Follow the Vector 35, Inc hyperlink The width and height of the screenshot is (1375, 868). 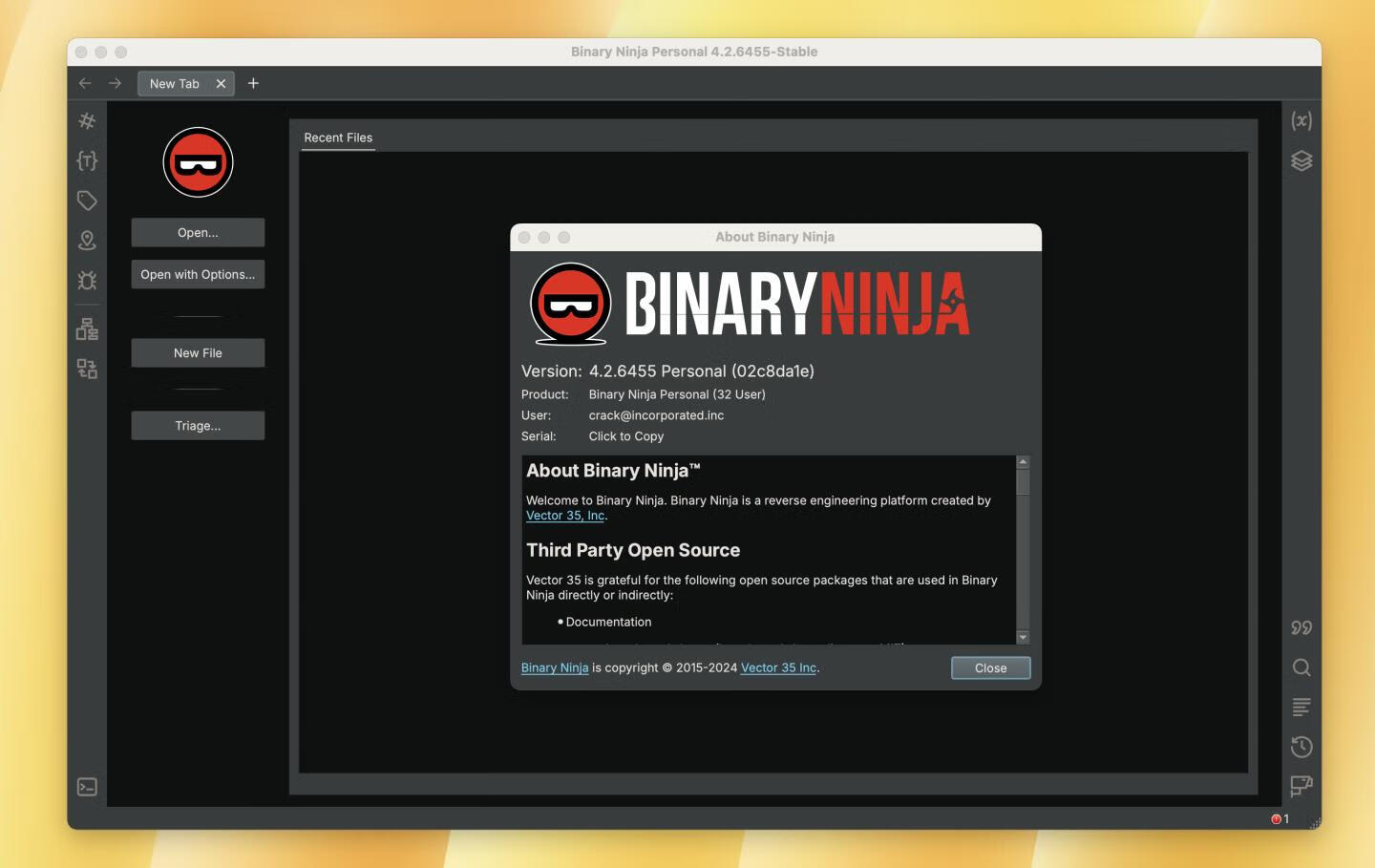click(565, 515)
